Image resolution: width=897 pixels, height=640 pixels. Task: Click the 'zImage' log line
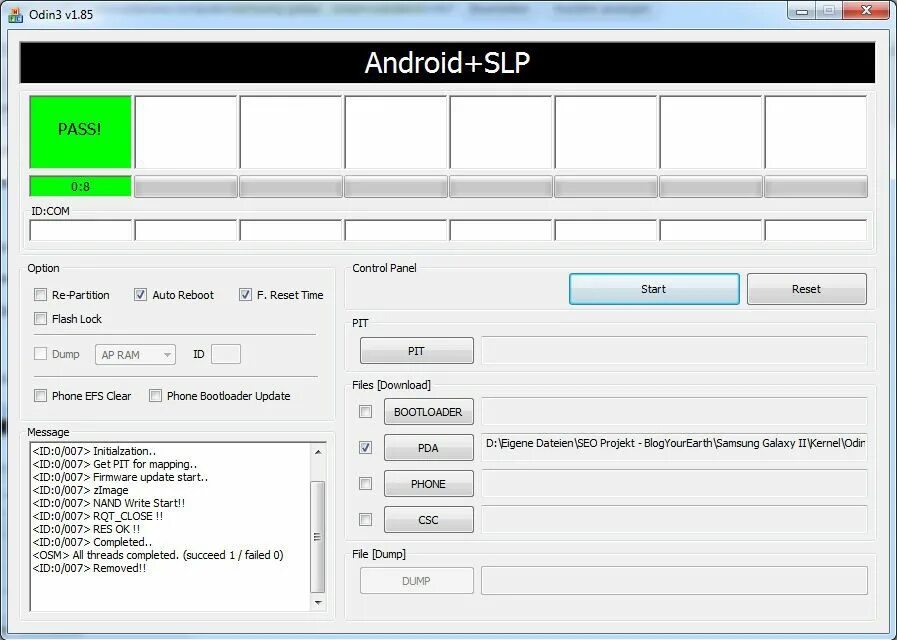point(81,490)
